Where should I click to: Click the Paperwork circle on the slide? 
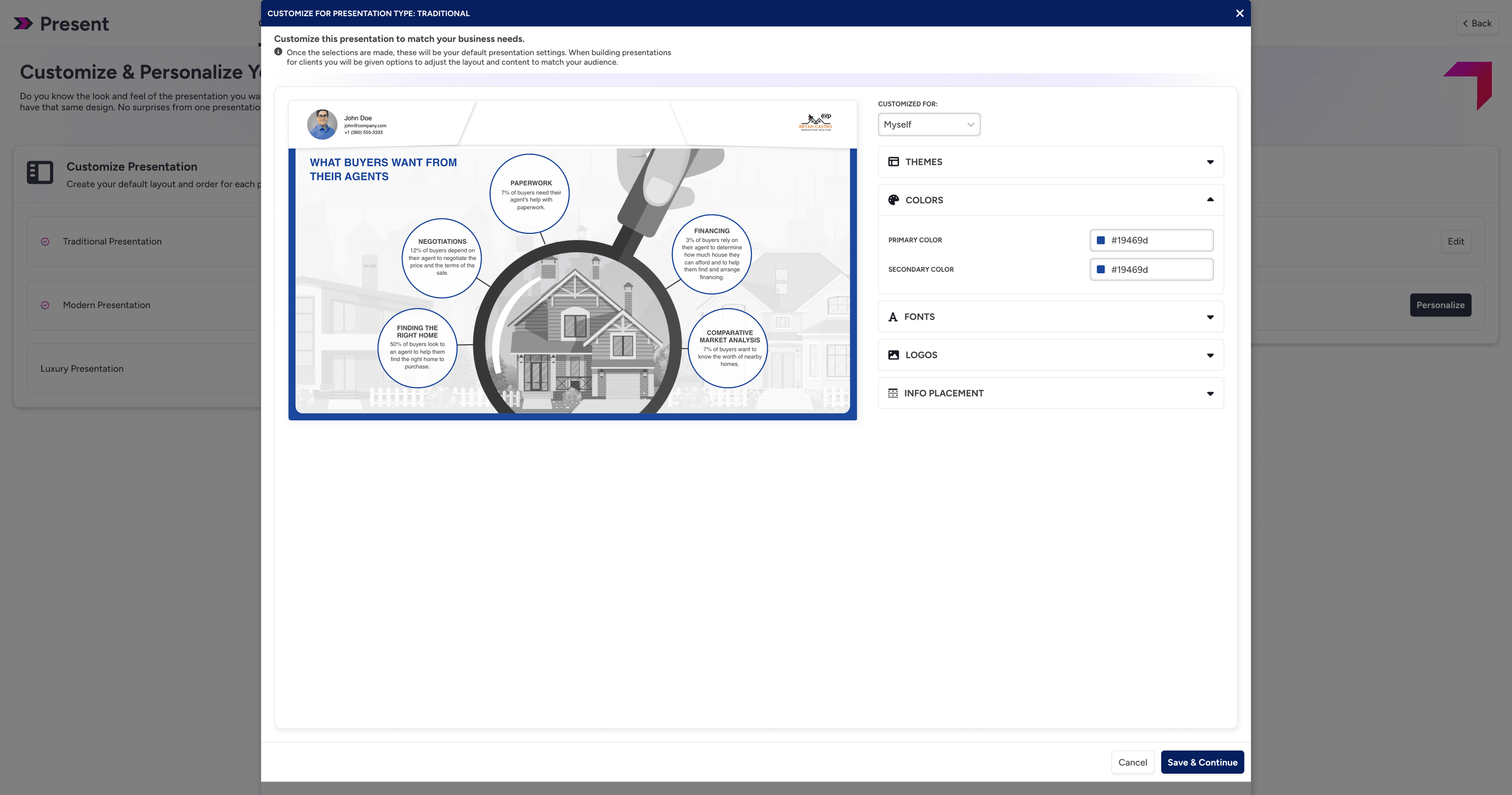click(x=530, y=194)
